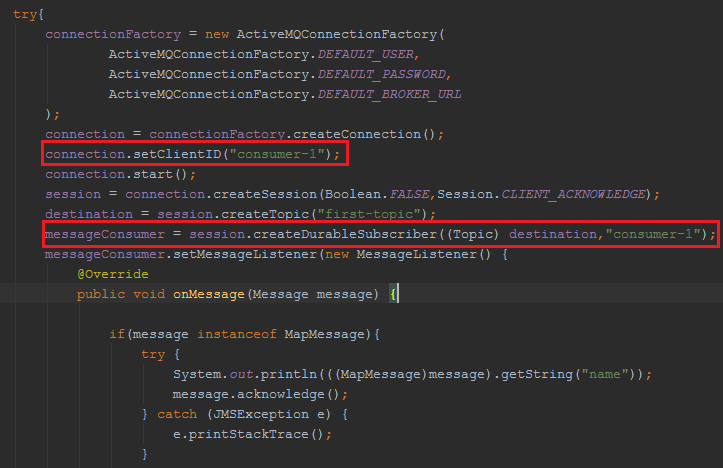The image size is (723, 468).
Task: Click the 'instanceof' keyword
Action: click(x=237, y=334)
